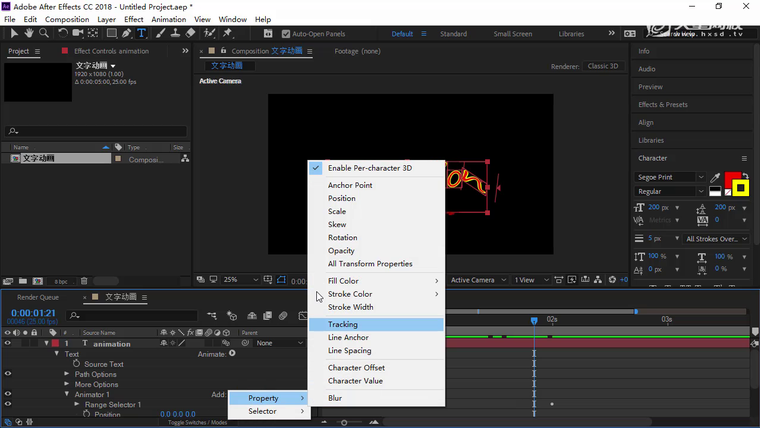This screenshot has height=428, width=760.
Task: Open the Animation menu in menu bar
Action: [x=168, y=19]
